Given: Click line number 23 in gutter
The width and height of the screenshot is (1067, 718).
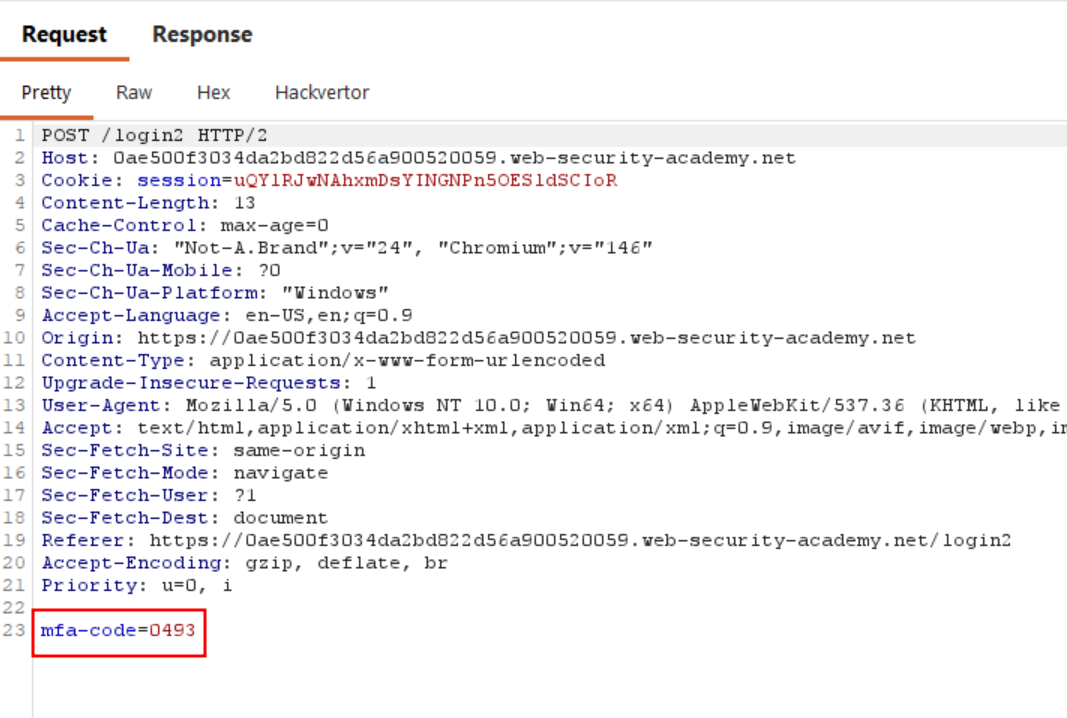Looking at the screenshot, I should click(x=14, y=630).
